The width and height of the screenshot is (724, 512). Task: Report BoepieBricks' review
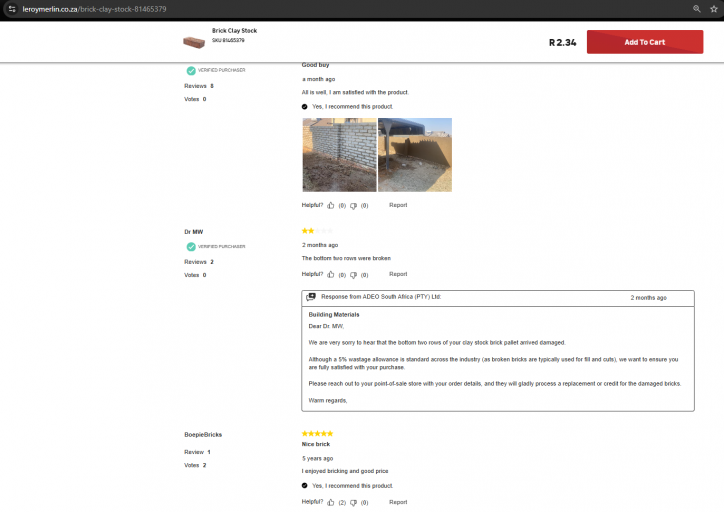click(398, 502)
